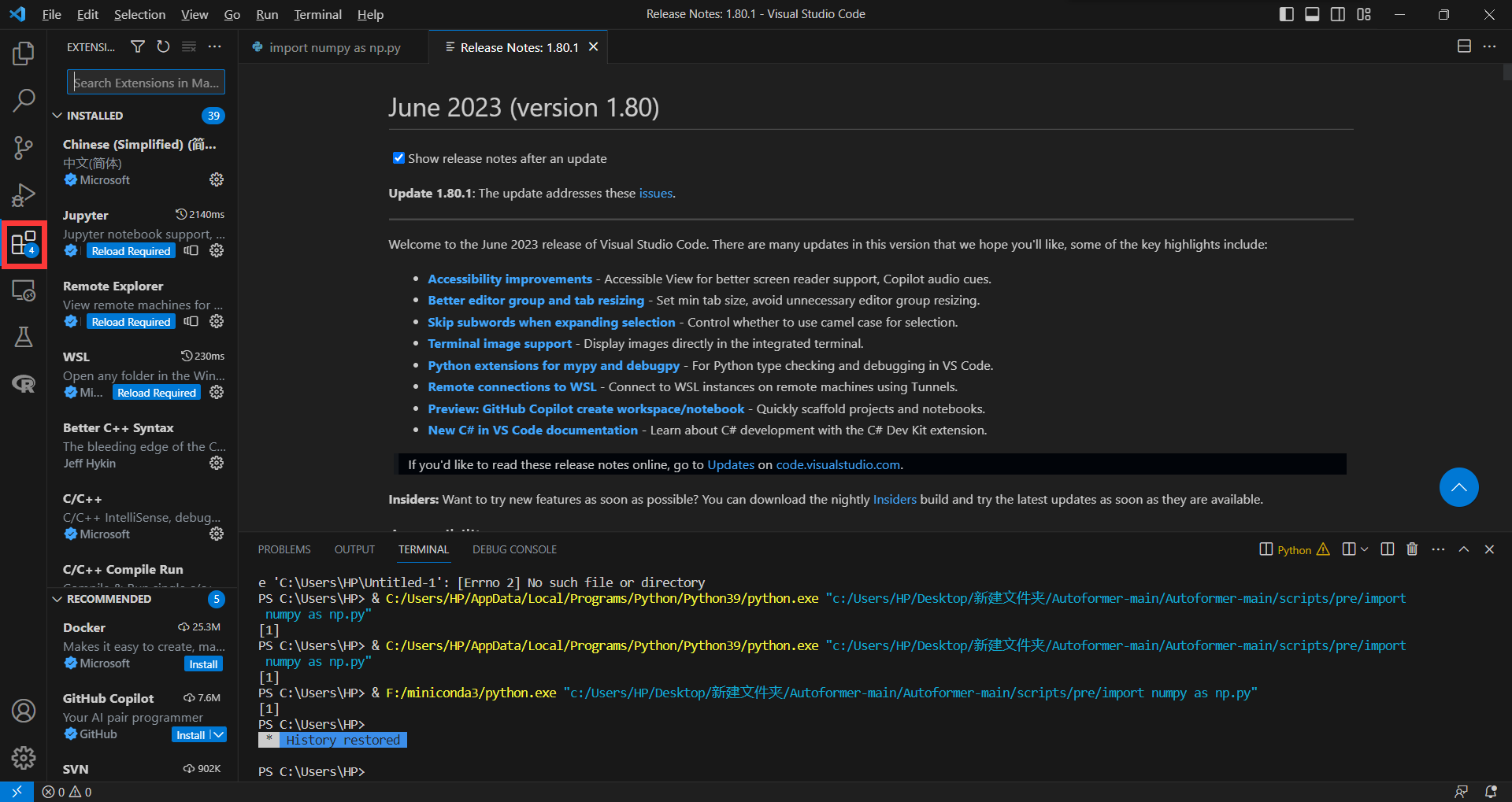Open the Search view in activity bar
The image size is (1512, 802).
[x=24, y=100]
